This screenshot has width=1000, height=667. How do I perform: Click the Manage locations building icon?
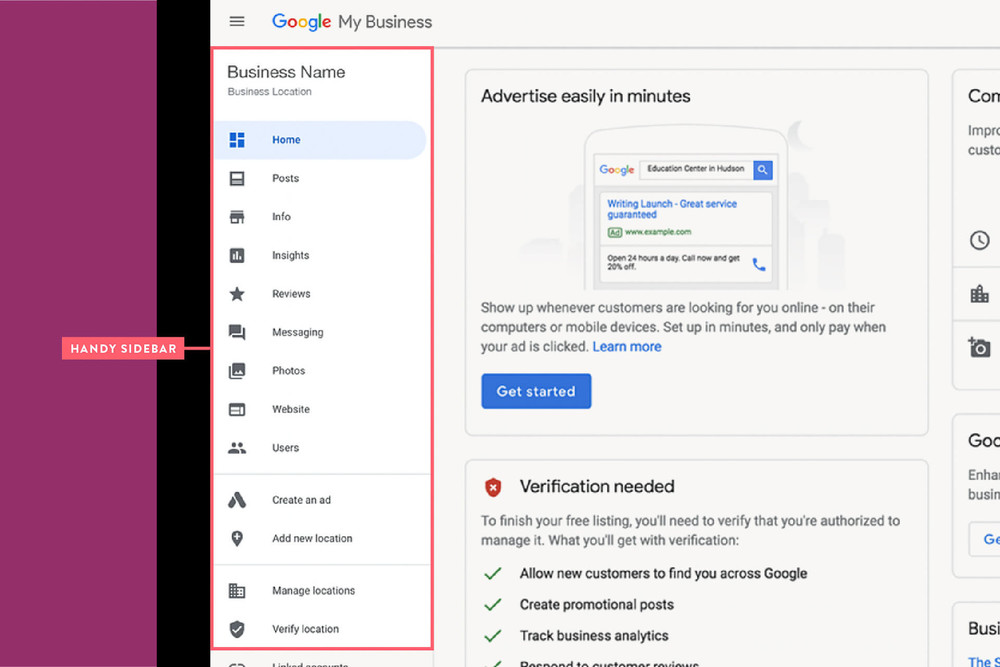point(237,590)
